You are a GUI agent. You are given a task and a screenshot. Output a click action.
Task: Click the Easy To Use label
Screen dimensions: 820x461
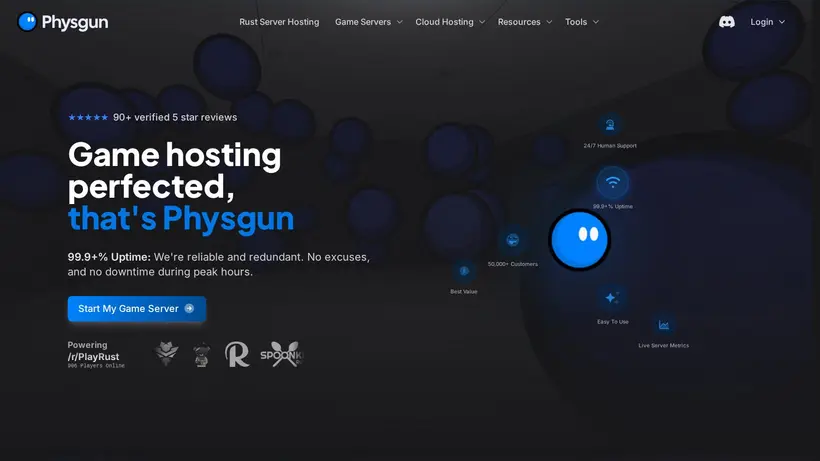[612, 322]
